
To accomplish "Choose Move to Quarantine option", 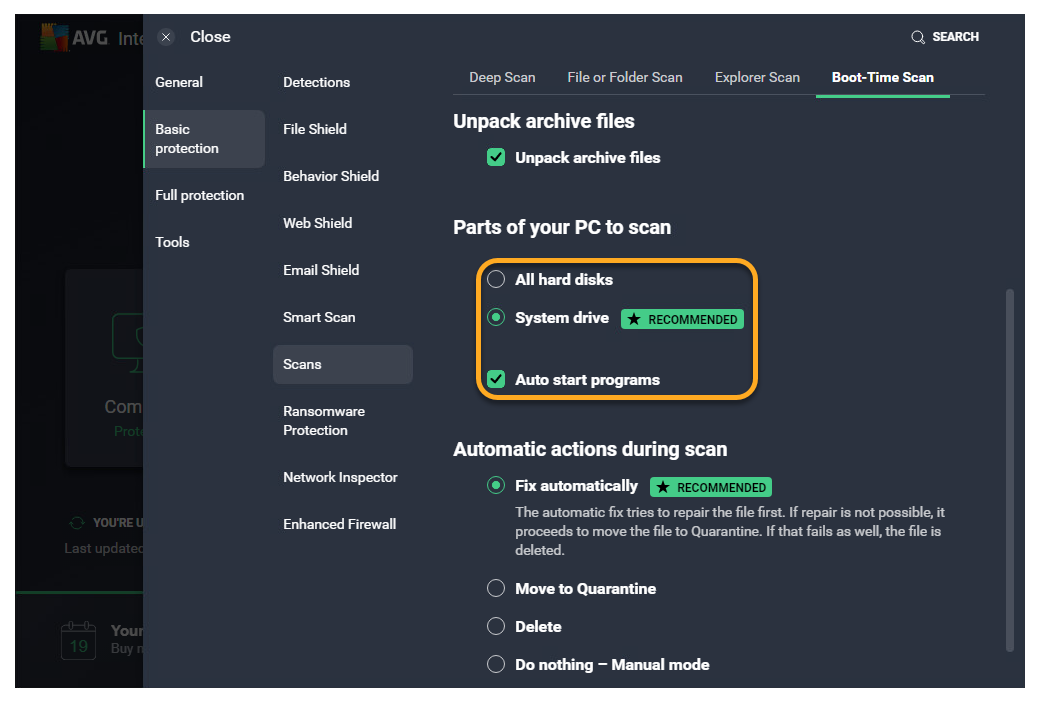I will tap(496, 588).
